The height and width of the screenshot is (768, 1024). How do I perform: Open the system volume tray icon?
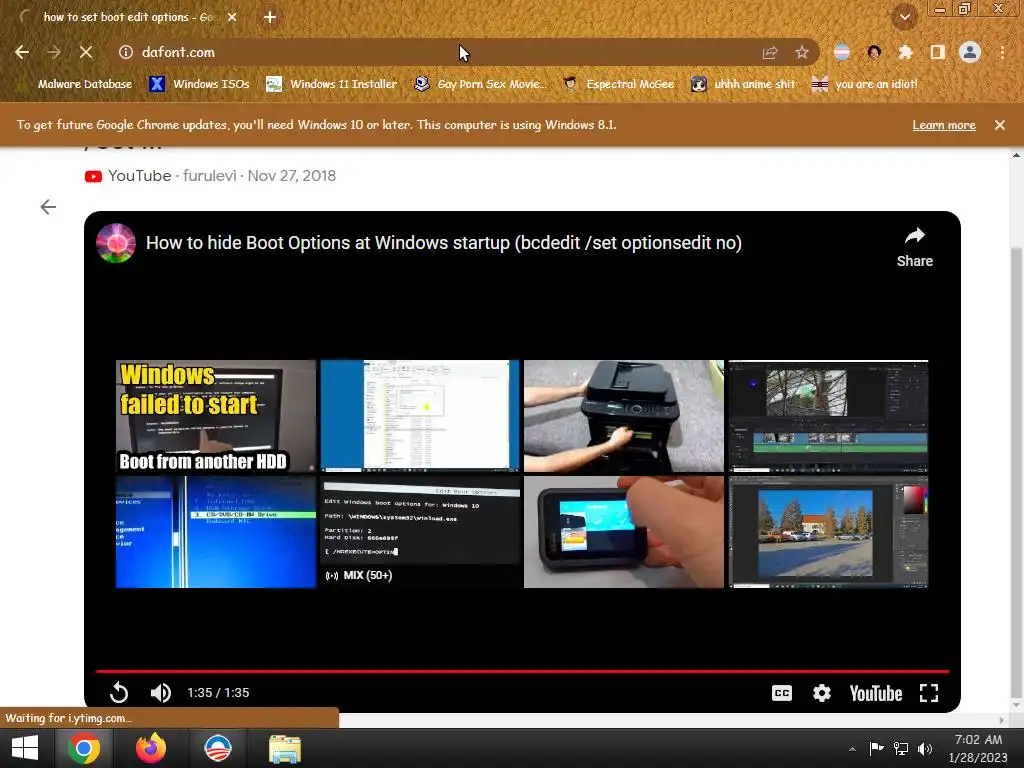tap(925, 749)
